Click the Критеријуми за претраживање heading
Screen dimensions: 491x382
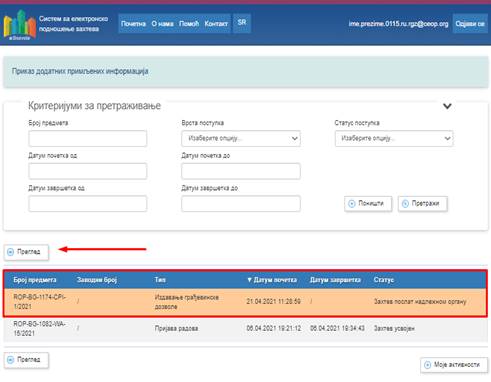[94, 106]
